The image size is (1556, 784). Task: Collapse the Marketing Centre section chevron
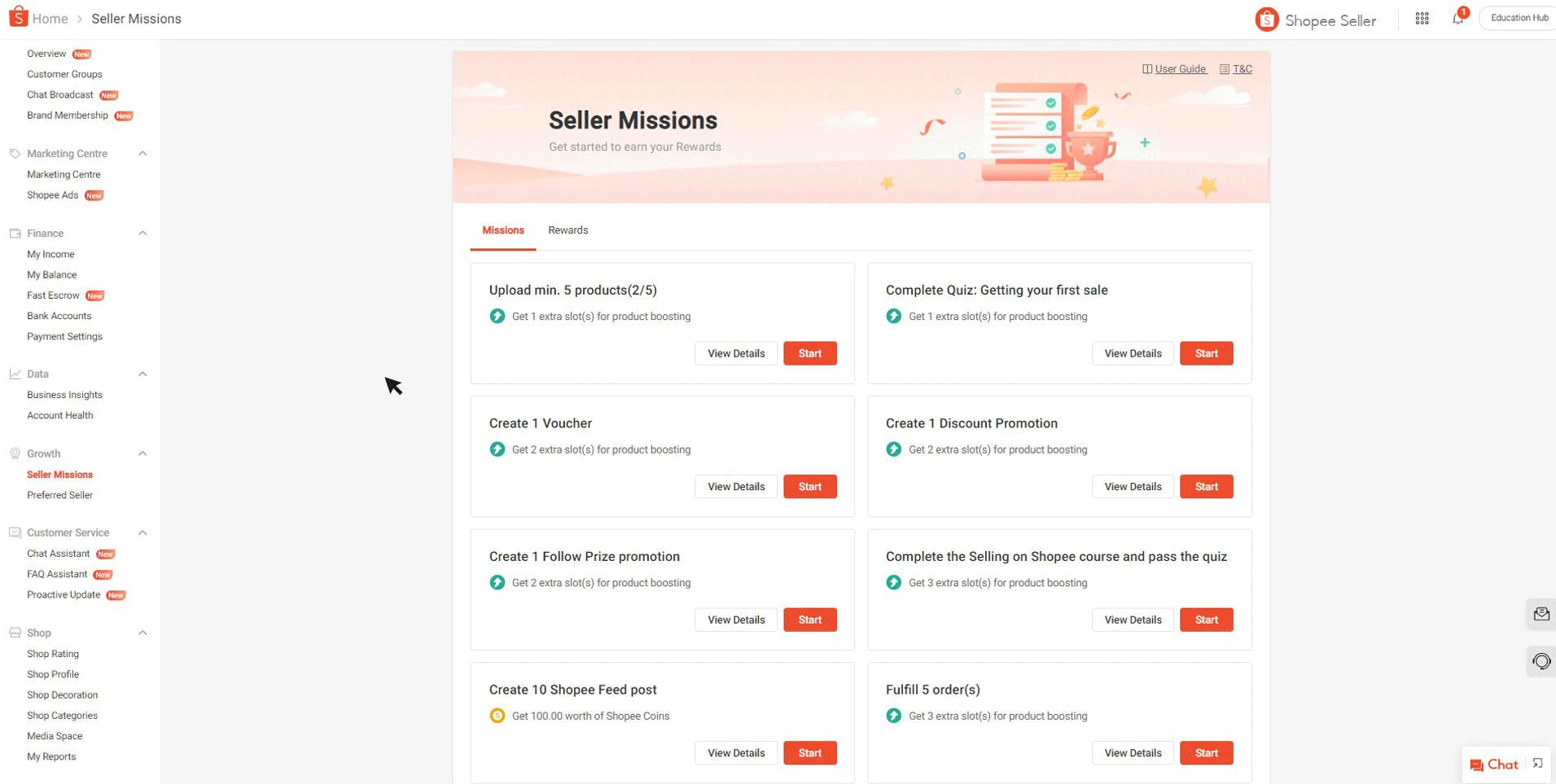[x=142, y=153]
